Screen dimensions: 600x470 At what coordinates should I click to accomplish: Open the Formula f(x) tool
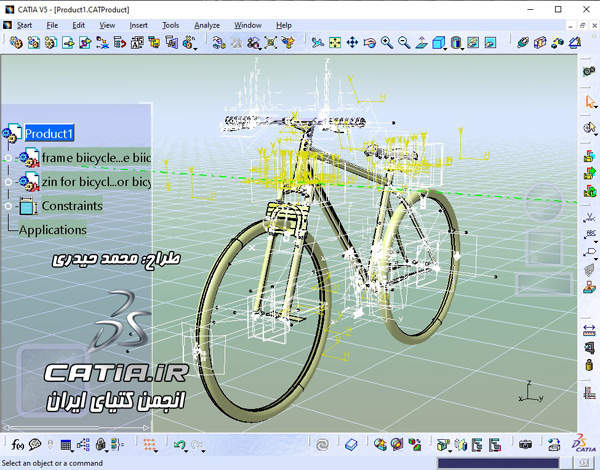pos(17,444)
